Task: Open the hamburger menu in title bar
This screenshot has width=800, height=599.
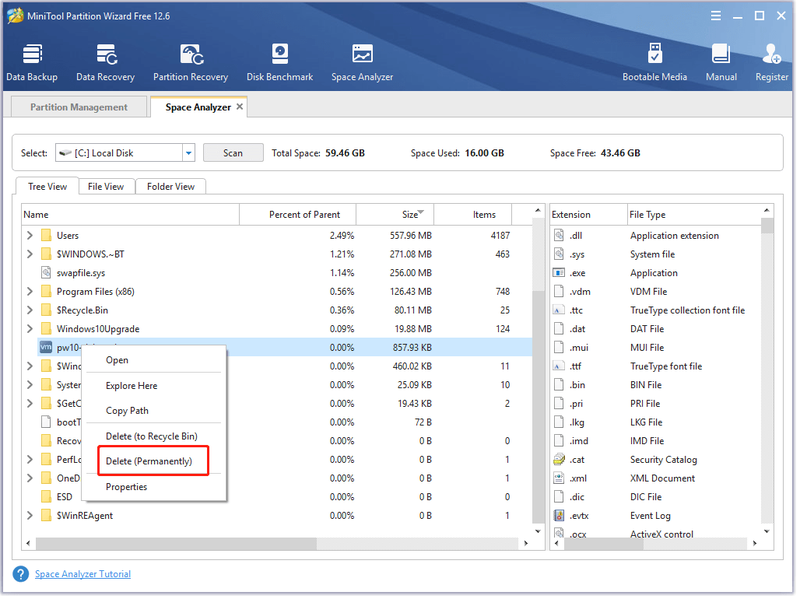Action: [718, 16]
